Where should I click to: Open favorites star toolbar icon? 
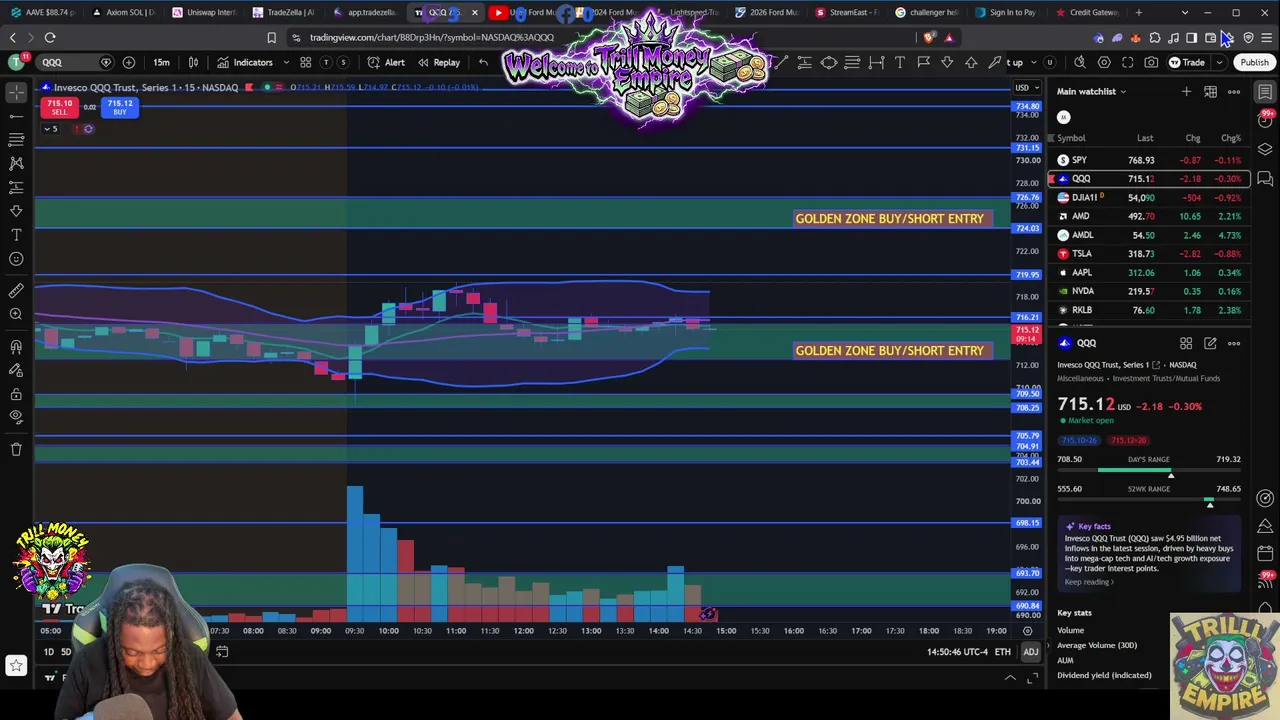point(16,665)
